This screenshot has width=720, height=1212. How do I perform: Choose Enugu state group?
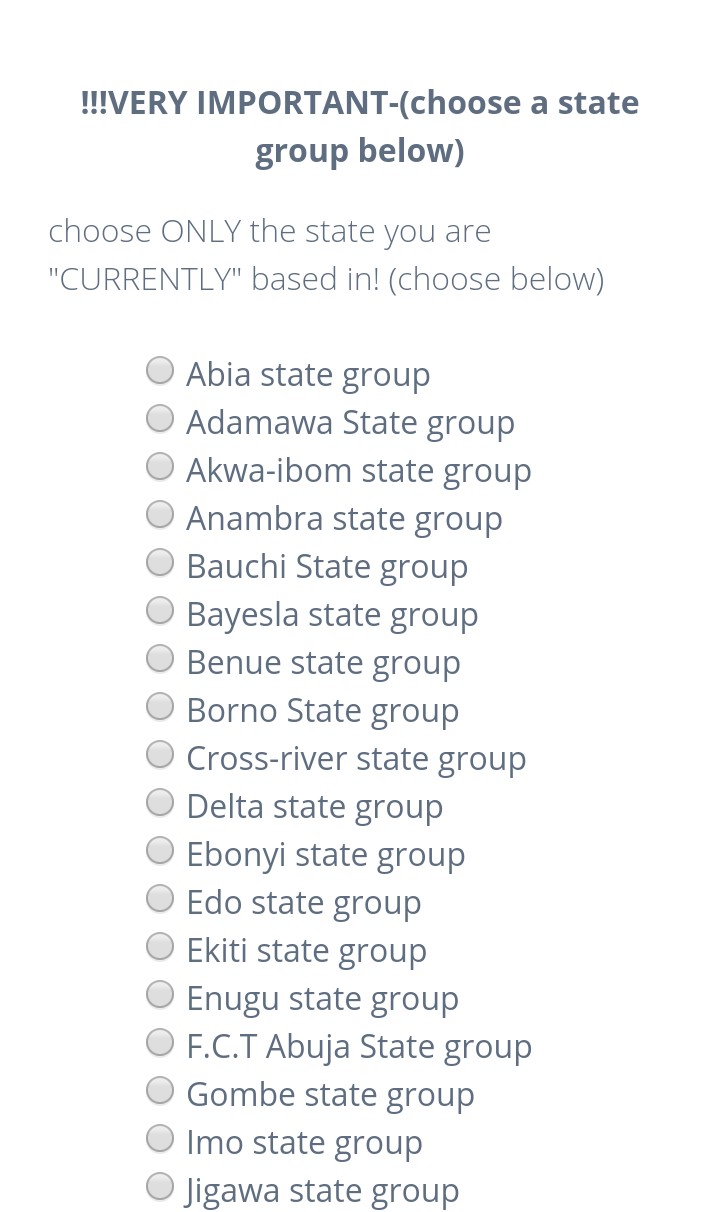click(160, 995)
